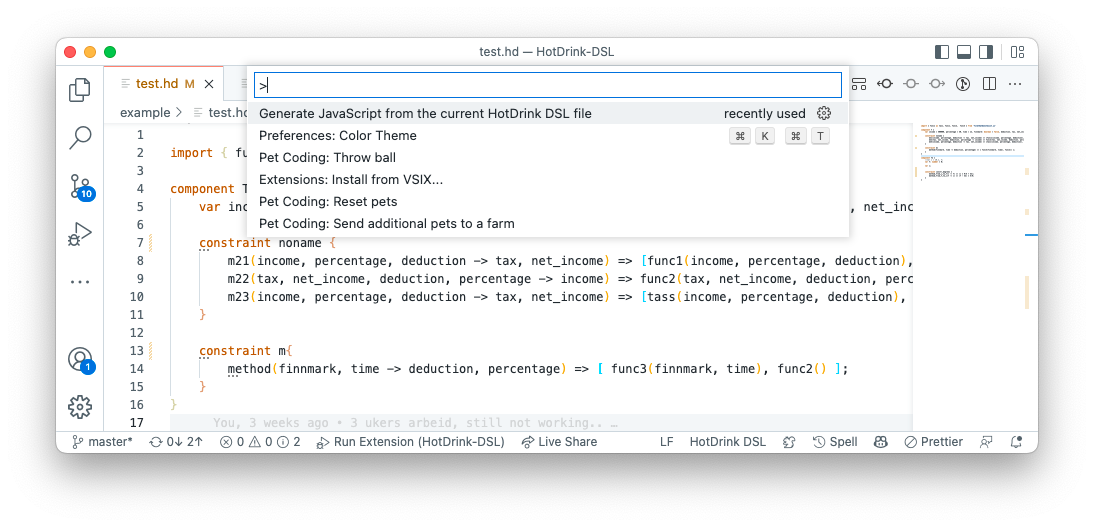Select Preferences: Color Theme command
Screen dimensions: 1094x527
point(548,135)
